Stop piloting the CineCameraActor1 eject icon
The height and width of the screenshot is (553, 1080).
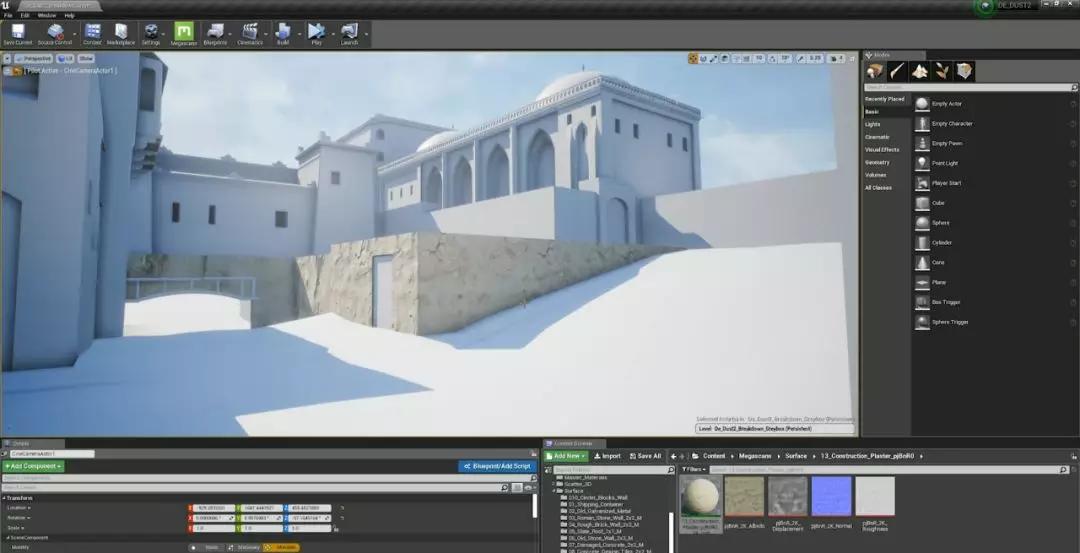[7, 71]
